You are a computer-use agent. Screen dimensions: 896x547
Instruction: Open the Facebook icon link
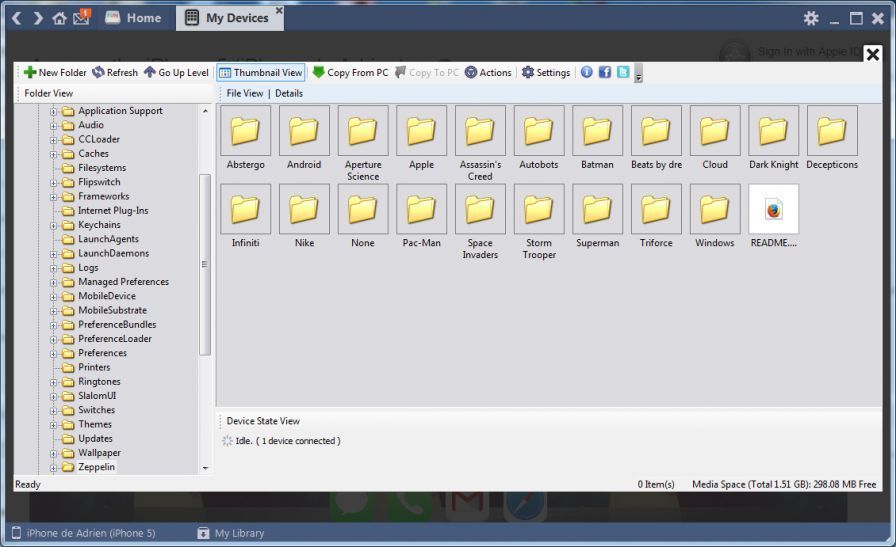pos(605,72)
